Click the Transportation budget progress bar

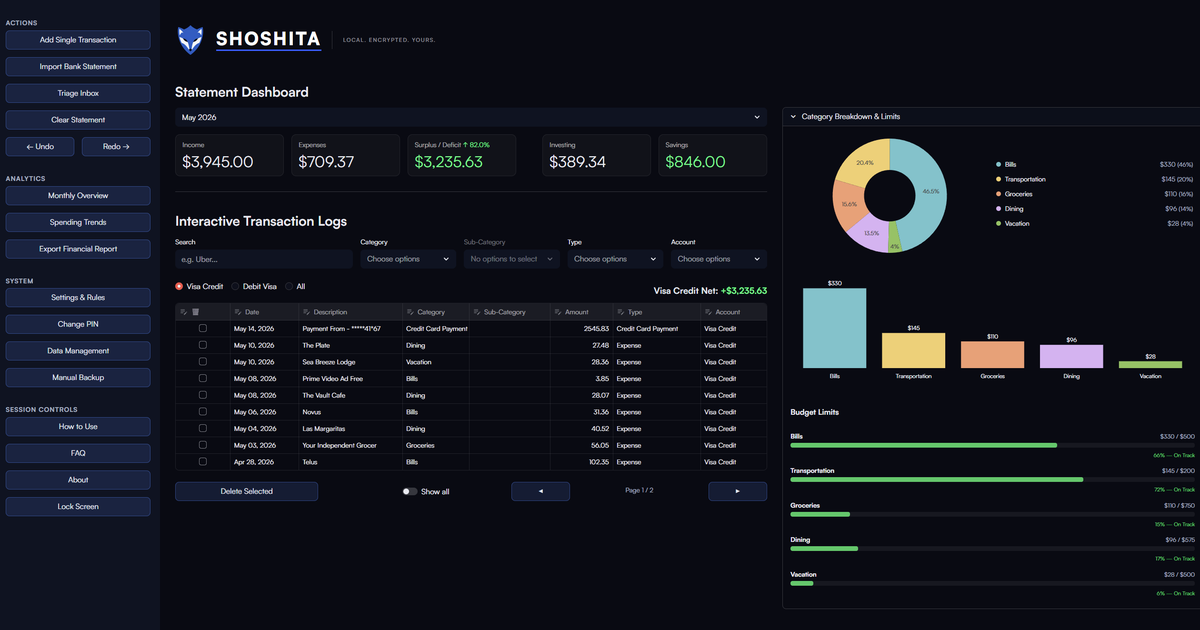pos(992,480)
